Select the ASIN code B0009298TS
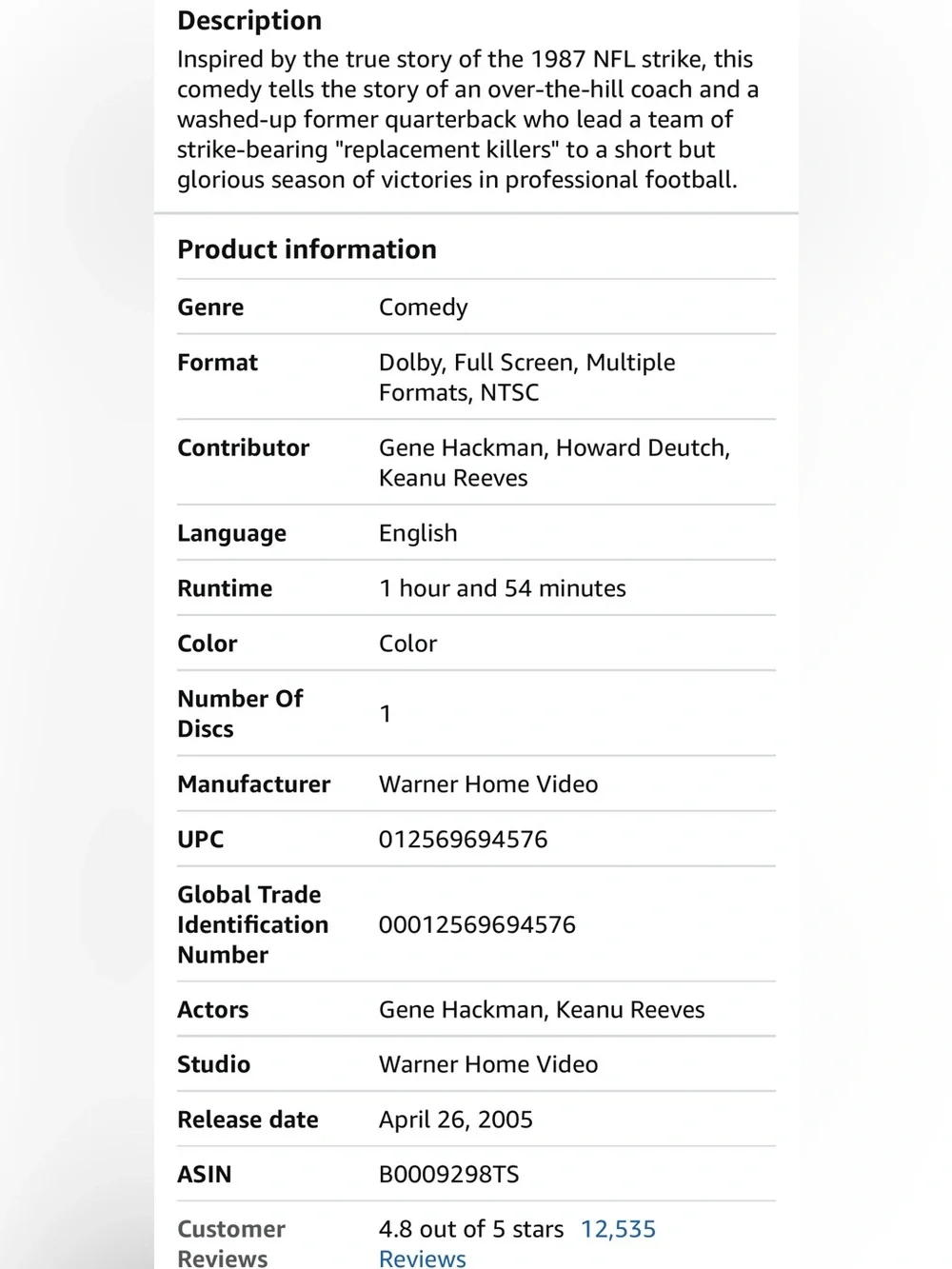952x1269 pixels. click(x=449, y=1175)
